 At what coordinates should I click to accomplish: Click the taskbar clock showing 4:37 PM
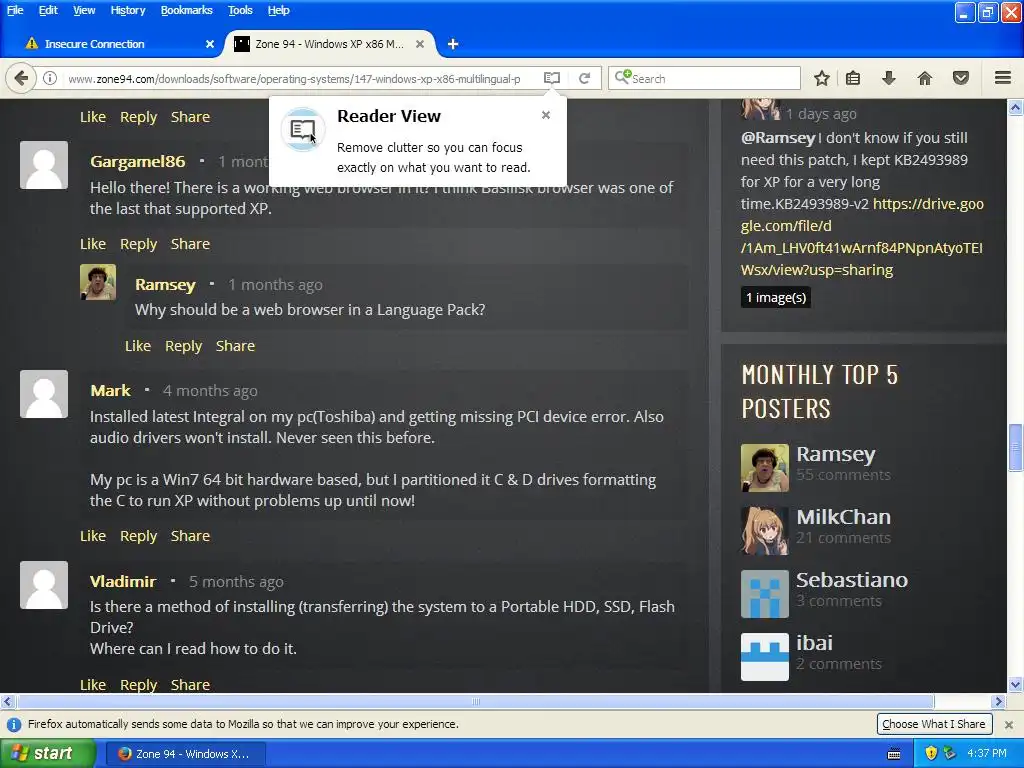tap(987, 754)
